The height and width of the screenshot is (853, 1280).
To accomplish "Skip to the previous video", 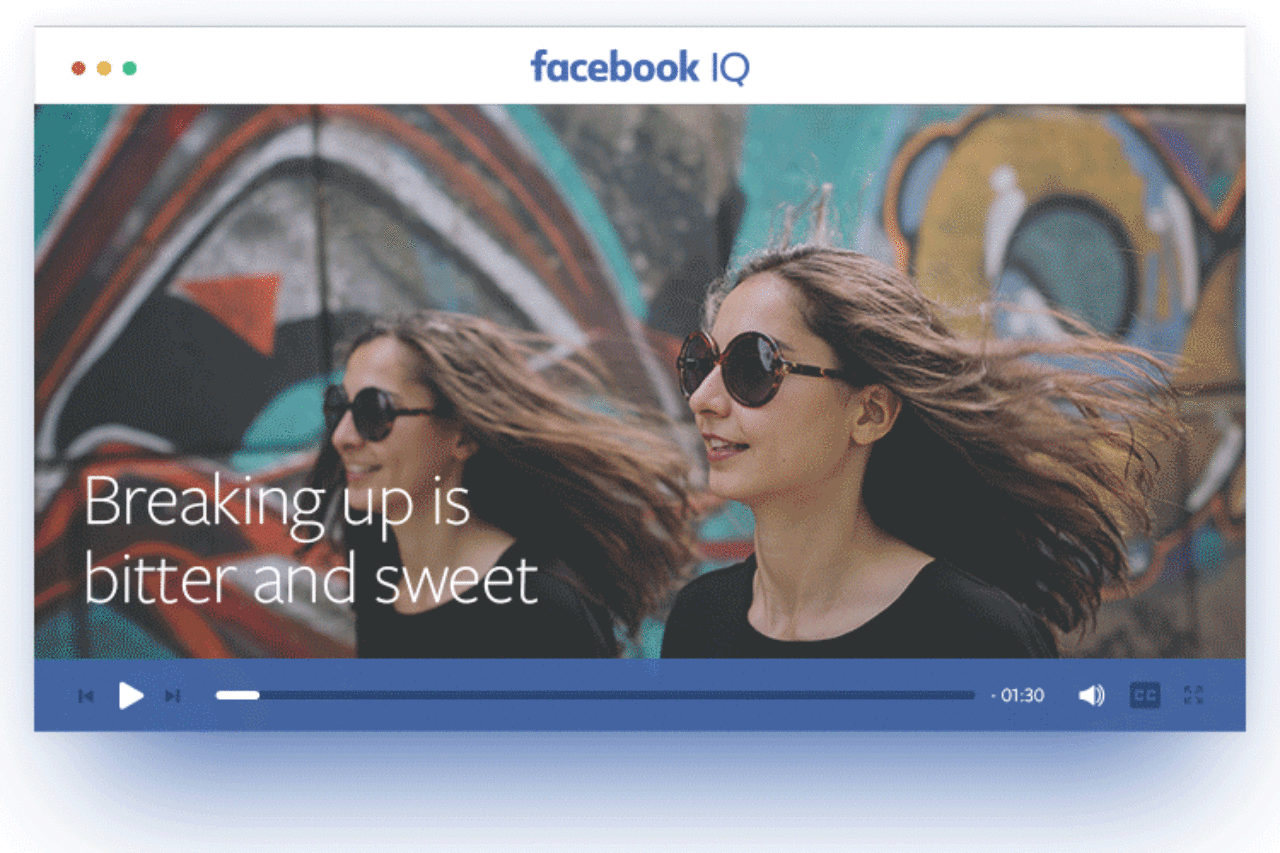I will [x=86, y=696].
